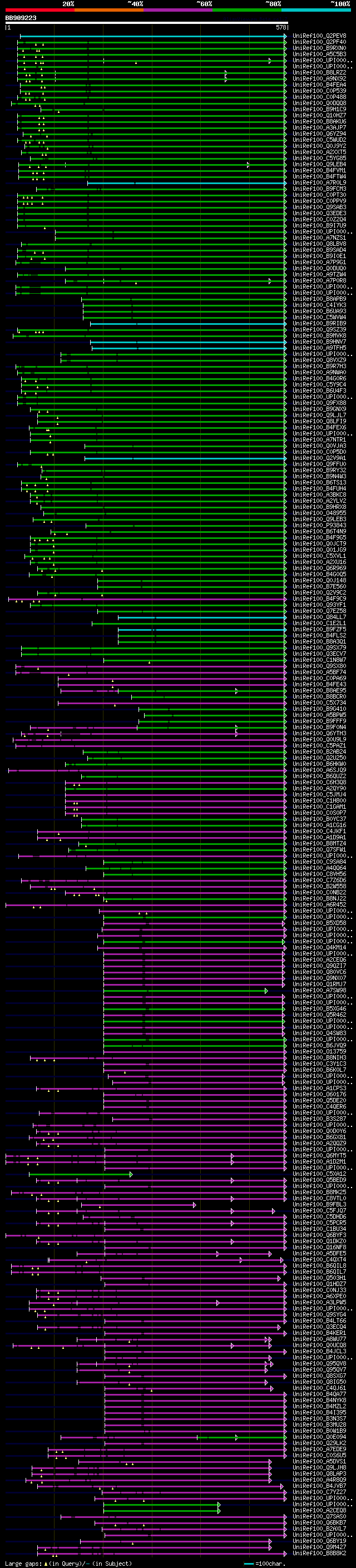Click the white query sequence bar
The height and width of the screenshot is (1568, 356).
(x=147, y=22)
